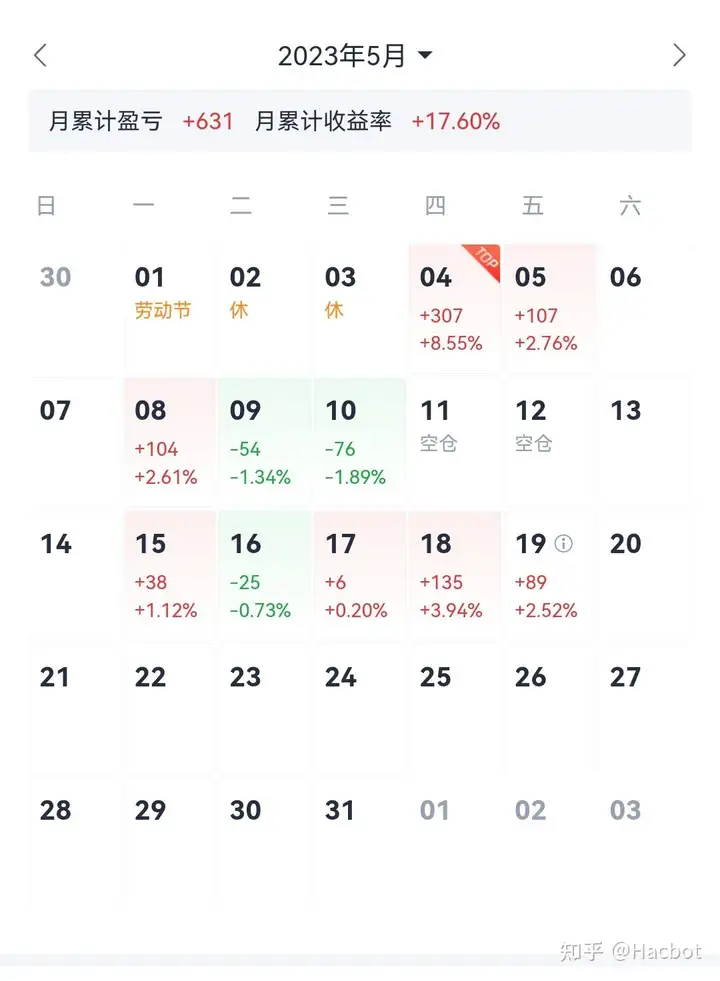The height and width of the screenshot is (981, 720).
Task: Go to next month with right chevron
Action: [x=679, y=55]
